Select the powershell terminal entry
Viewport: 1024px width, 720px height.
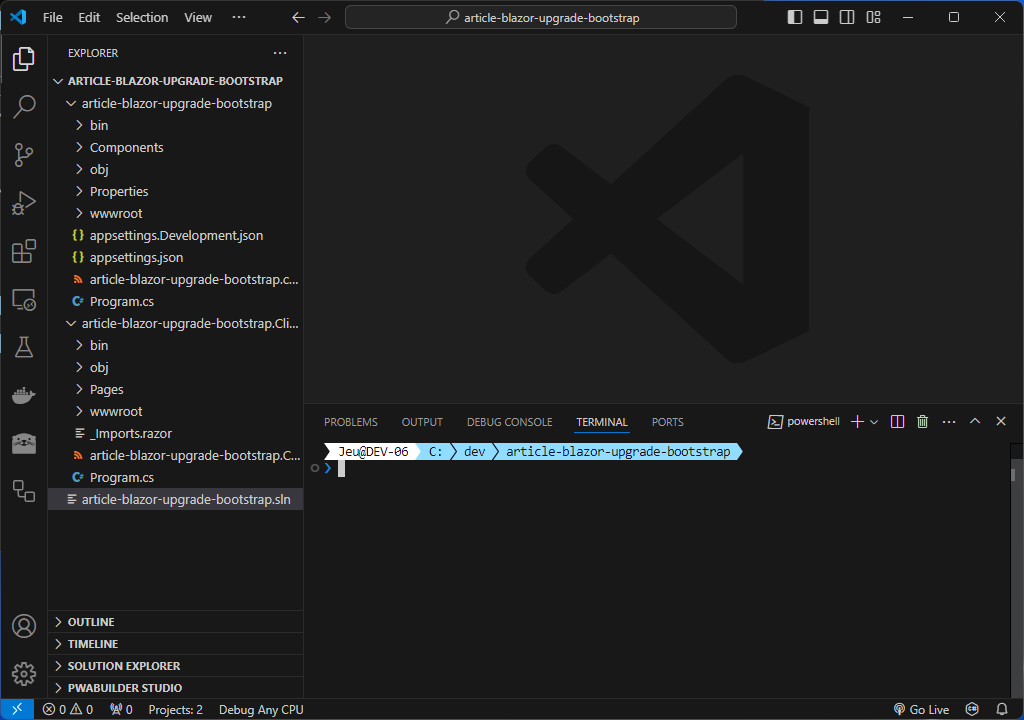click(803, 421)
